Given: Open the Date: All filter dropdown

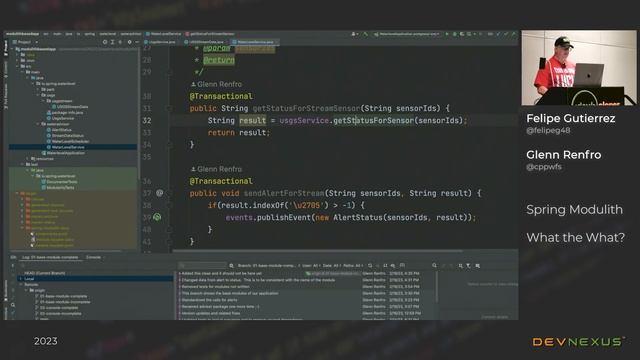Looking at the screenshot, I should (x=331, y=266).
